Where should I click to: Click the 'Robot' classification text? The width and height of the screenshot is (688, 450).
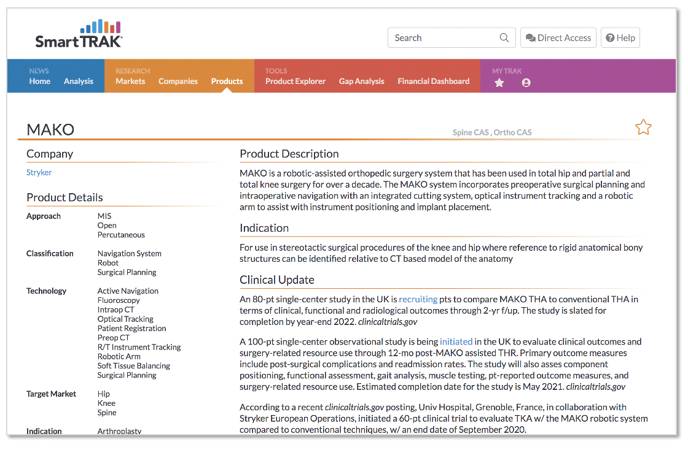point(108,263)
